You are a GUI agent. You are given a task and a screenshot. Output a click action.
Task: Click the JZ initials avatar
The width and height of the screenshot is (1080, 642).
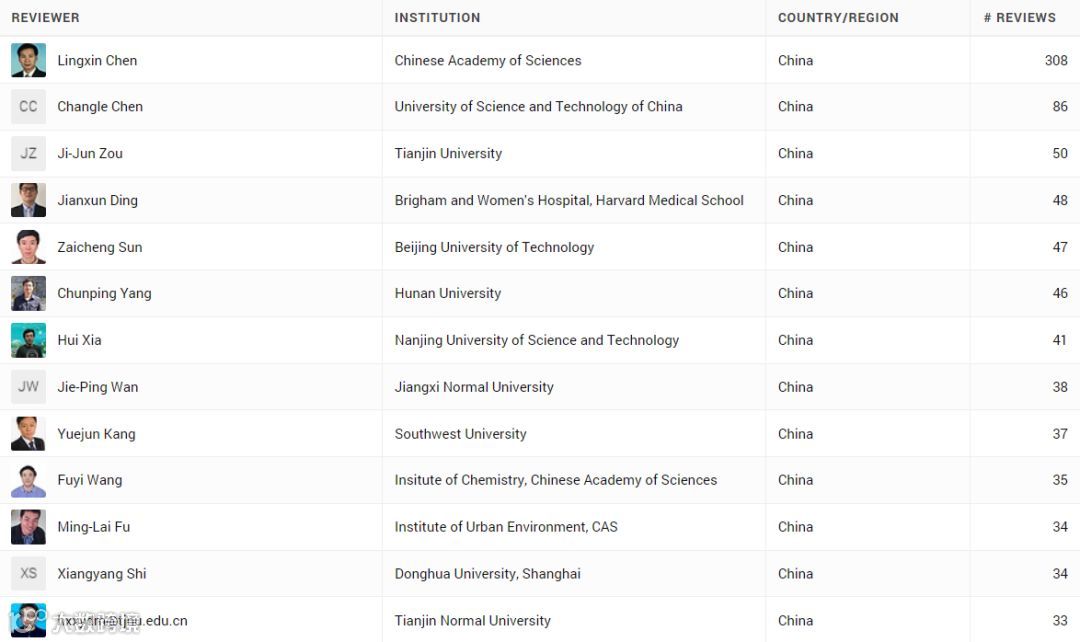(28, 153)
